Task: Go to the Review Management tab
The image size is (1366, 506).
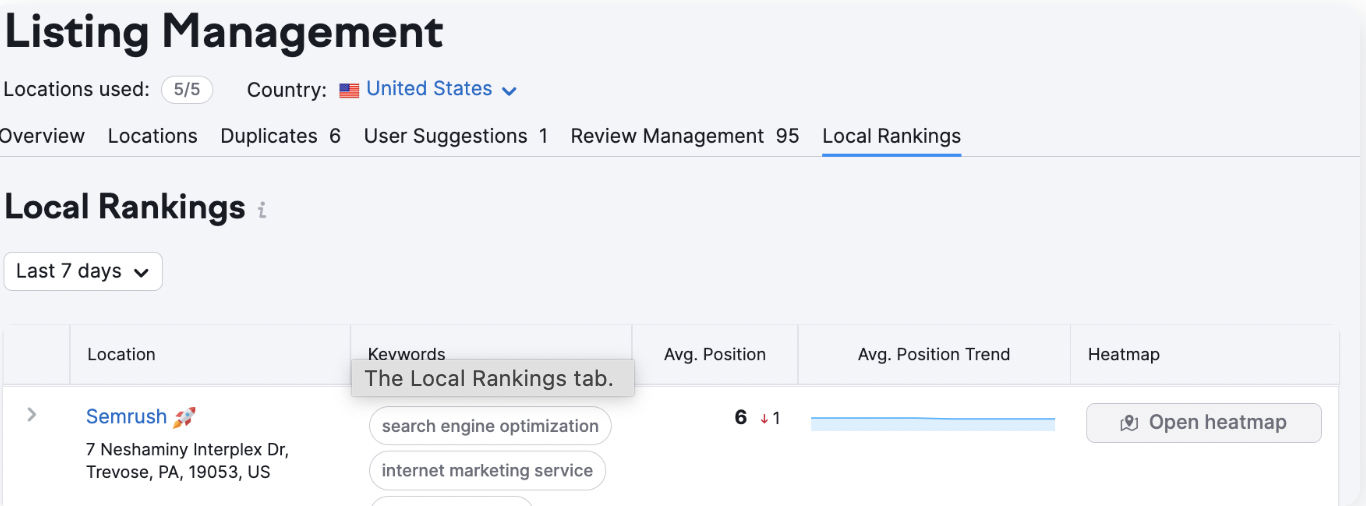Action: (x=685, y=136)
